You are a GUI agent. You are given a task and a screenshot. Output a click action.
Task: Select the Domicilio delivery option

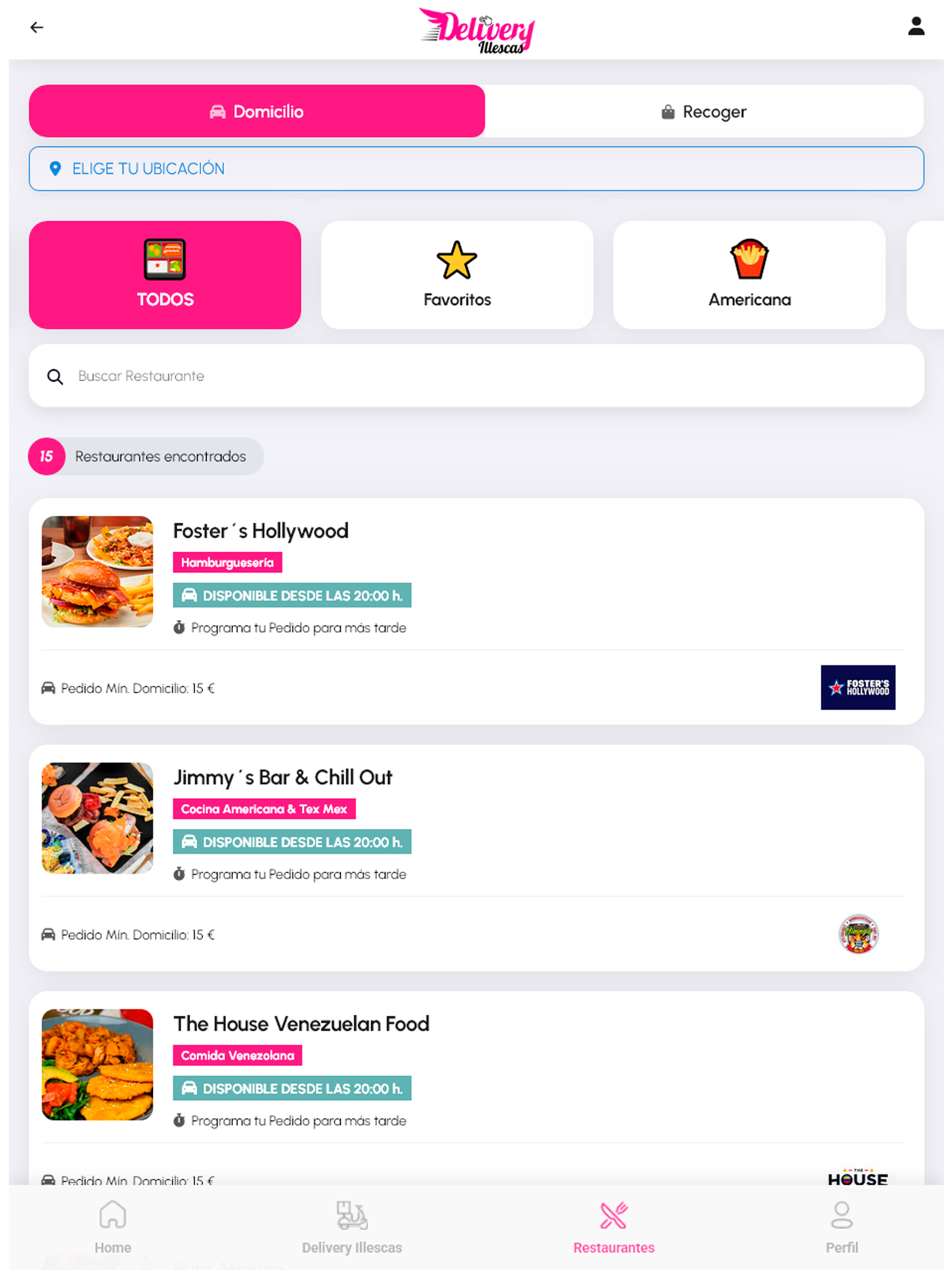tap(257, 111)
